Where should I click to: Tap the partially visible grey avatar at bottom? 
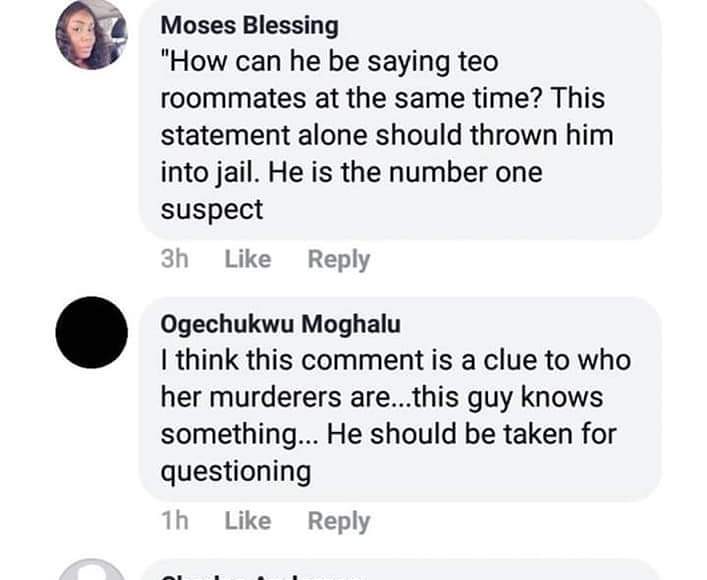pyautogui.click(x=91, y=571)
